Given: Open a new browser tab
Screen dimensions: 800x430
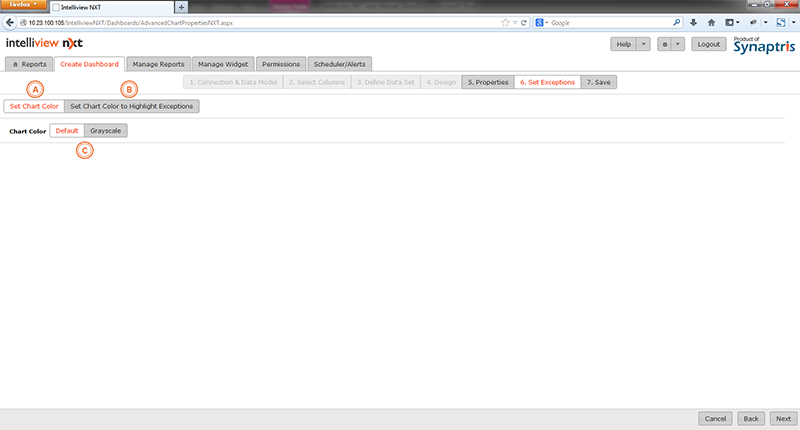Looking at the screenshot, I should point(181,7).
